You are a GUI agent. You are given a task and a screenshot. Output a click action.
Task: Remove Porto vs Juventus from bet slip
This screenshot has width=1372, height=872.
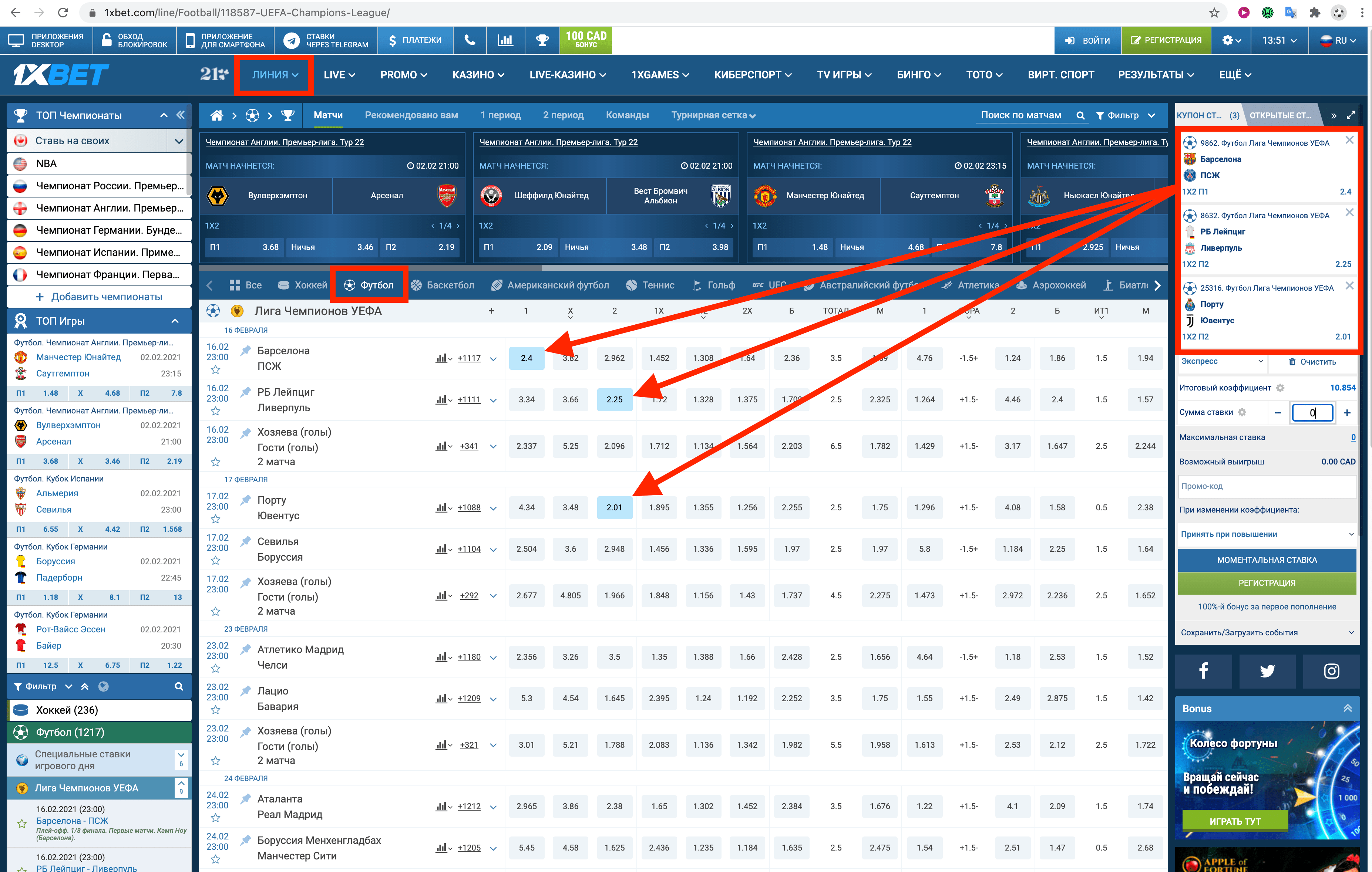pos(1349,285)
